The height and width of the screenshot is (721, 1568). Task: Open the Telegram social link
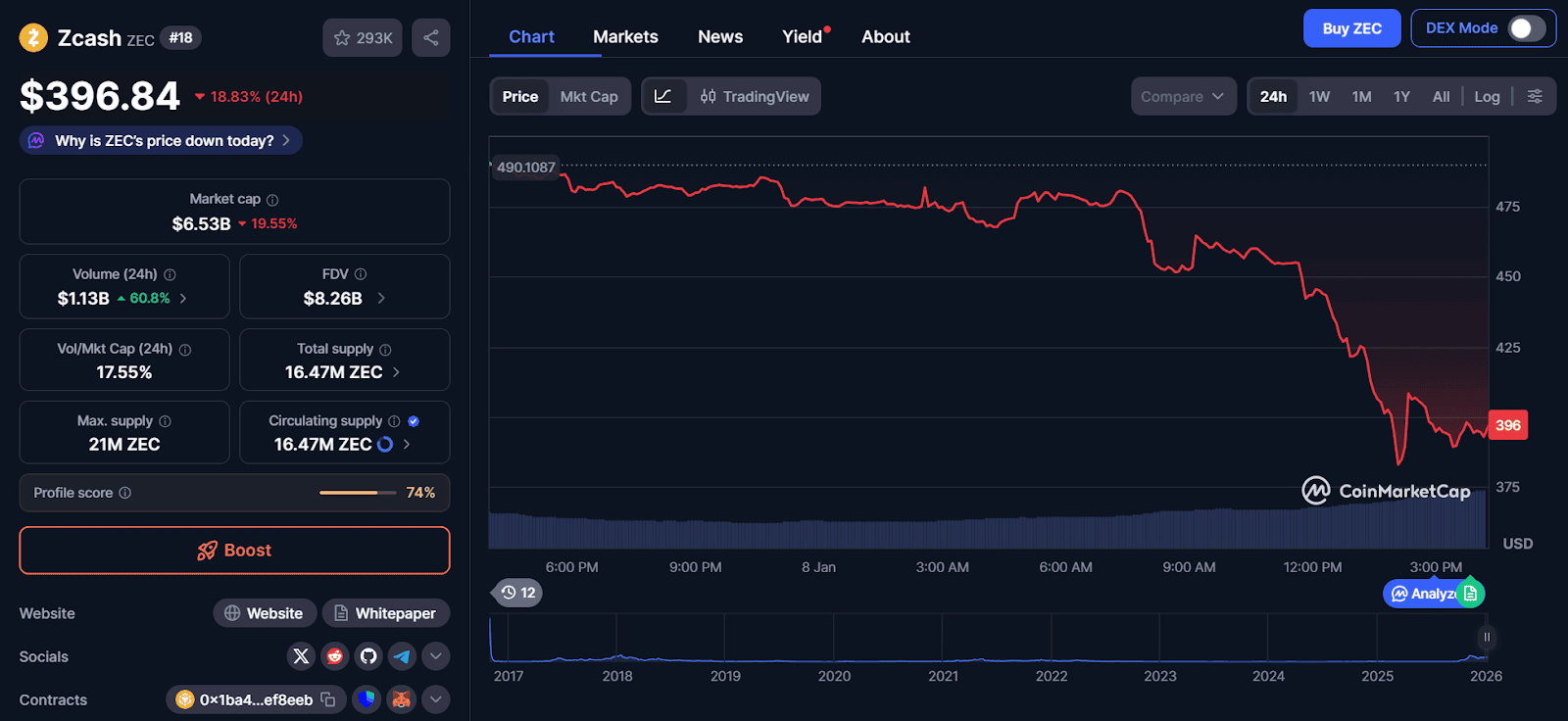tap(402, 656)
